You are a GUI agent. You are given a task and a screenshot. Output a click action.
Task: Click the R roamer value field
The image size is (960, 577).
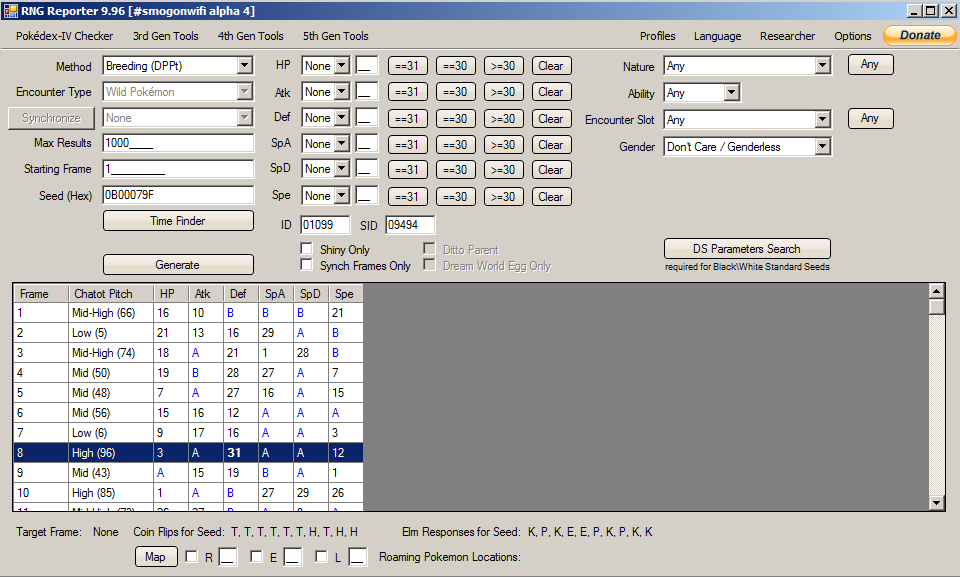228,557
